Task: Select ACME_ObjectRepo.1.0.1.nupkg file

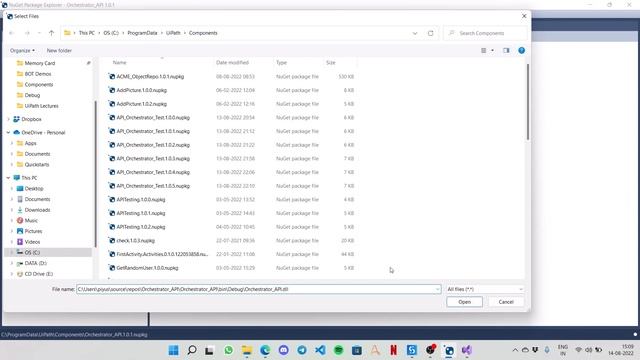Action: coord(150,77)
